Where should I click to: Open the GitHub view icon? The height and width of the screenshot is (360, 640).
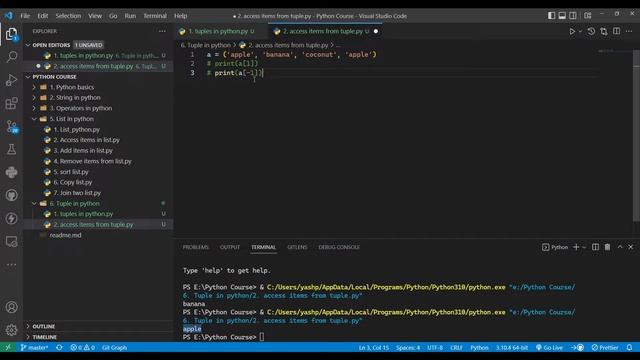coord(11,195)
